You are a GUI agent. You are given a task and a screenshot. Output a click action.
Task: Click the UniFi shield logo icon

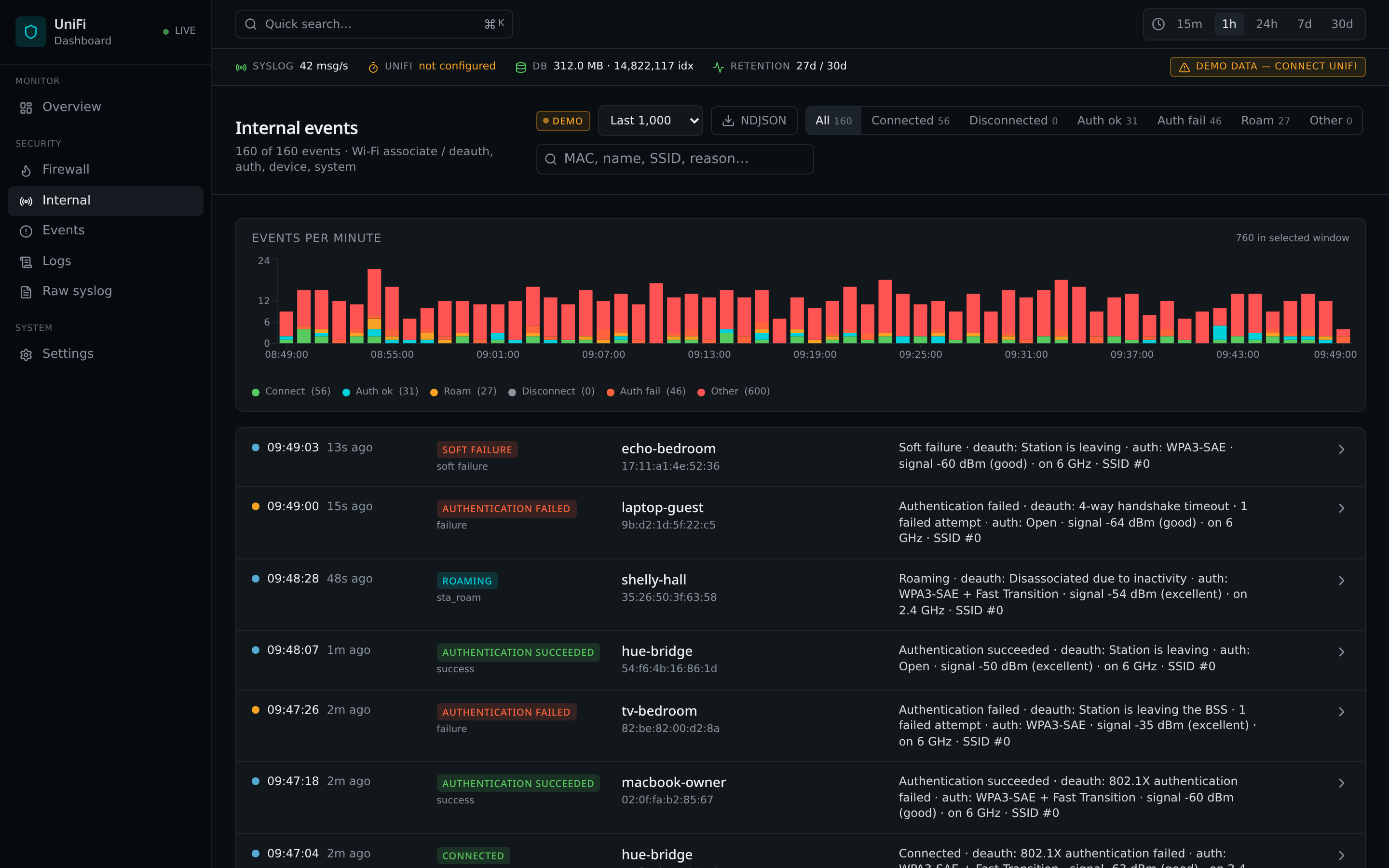coord(31,31)
